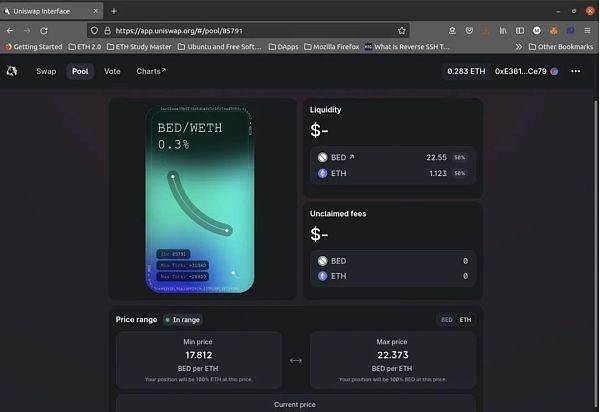Screen dimensions: 600x412
Task: Open the MetaMask fox extension
Action: tap(554, 31)
